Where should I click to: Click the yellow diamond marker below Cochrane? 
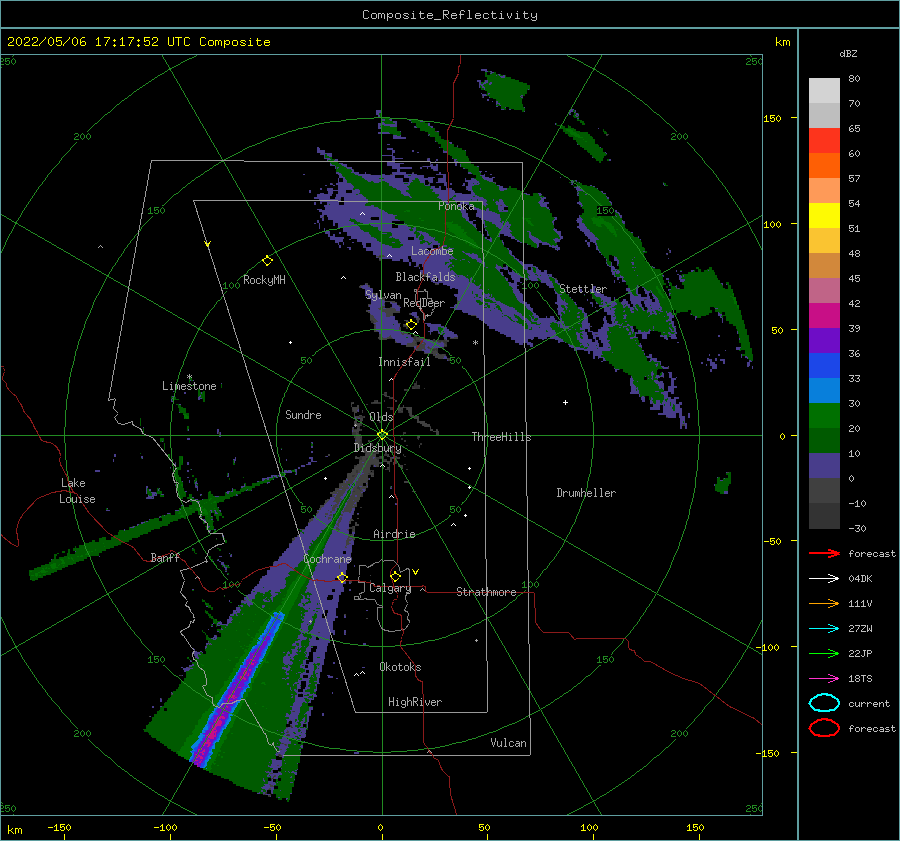click(342, 577)
